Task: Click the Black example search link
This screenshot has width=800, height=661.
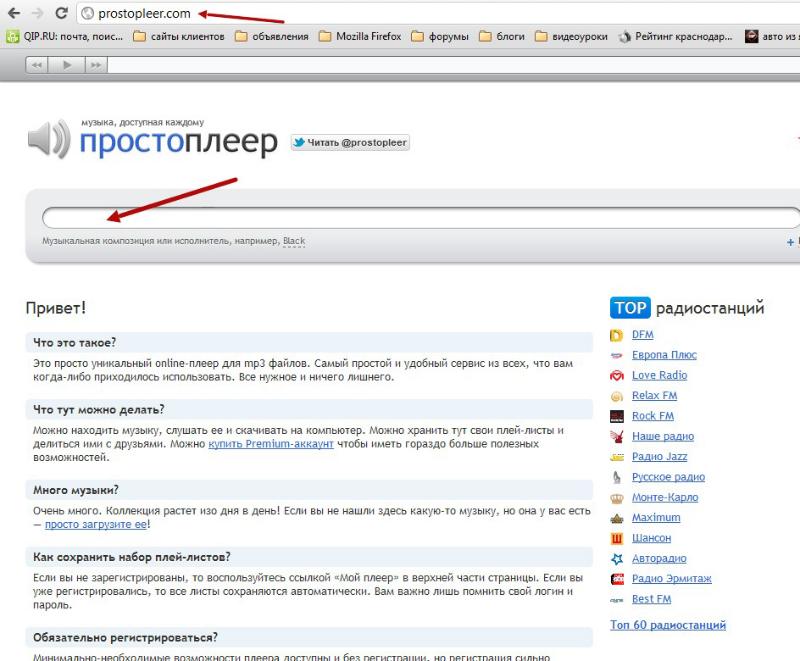Action: point(294,241)
